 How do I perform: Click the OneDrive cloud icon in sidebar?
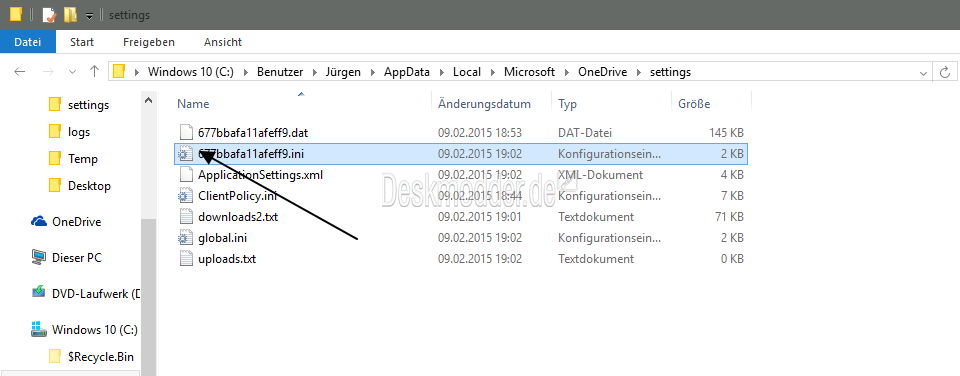point(39,221)
